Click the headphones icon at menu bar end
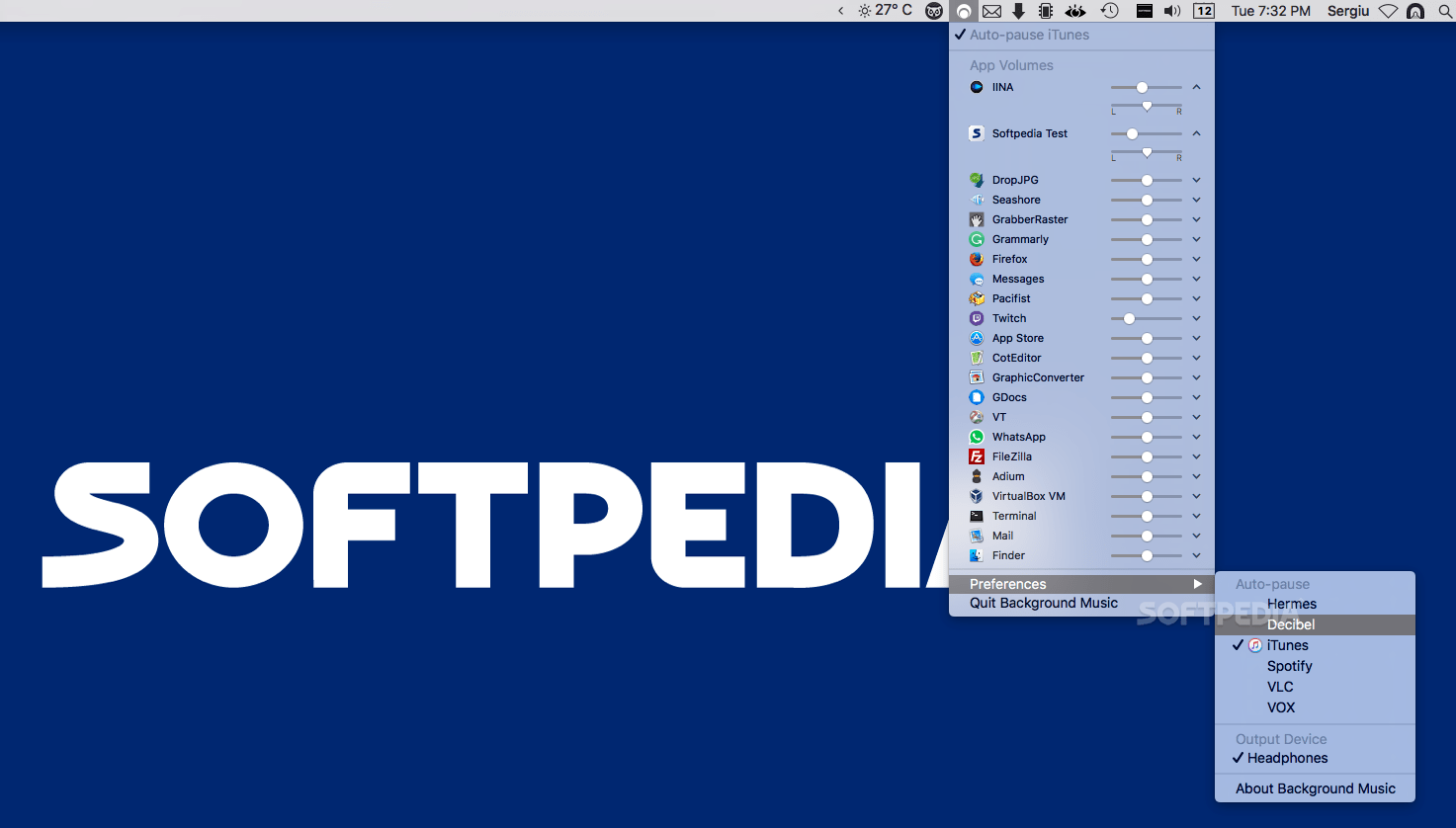The width and height of the screenshot is (1456, 828). coord(1415,11)
